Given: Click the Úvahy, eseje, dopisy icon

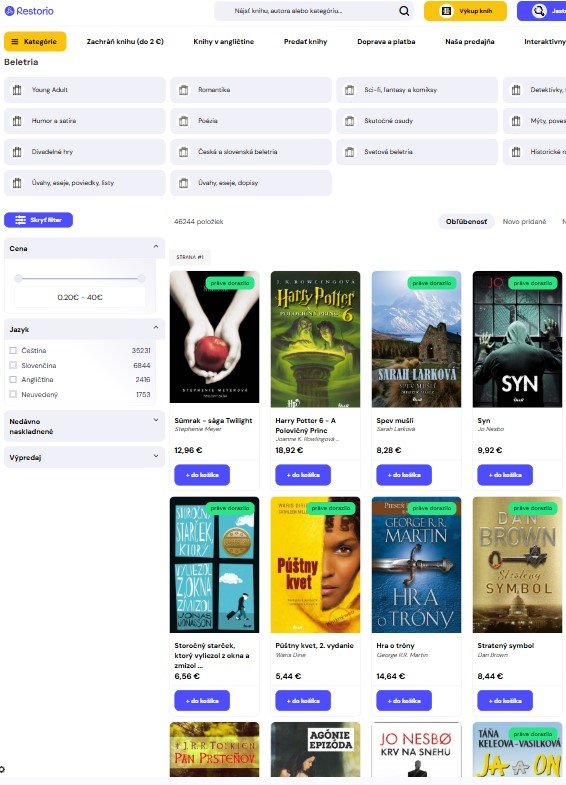Looking at the screenshot, I should (x=184, y=183).
